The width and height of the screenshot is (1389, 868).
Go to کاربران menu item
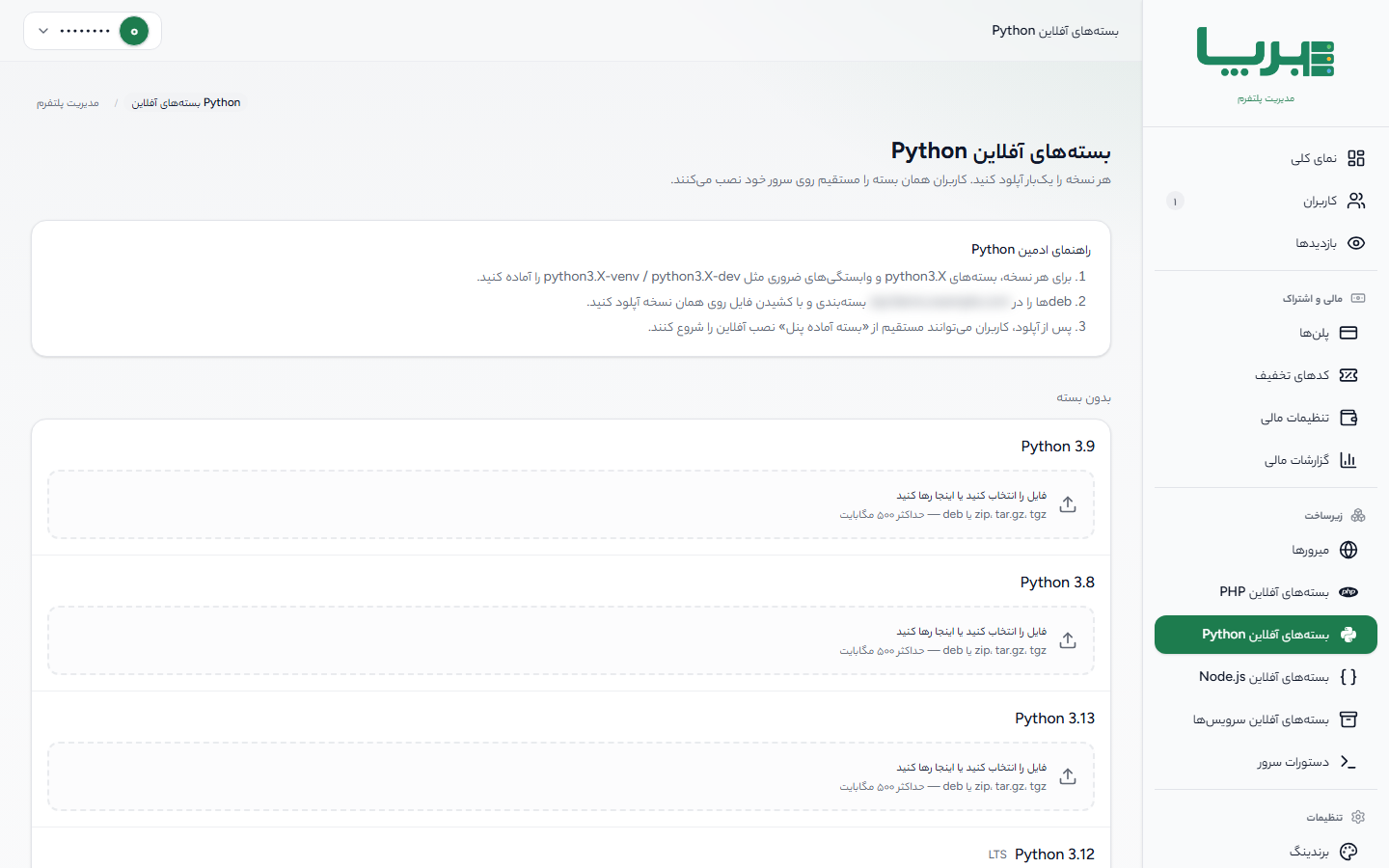[1266, 201]
